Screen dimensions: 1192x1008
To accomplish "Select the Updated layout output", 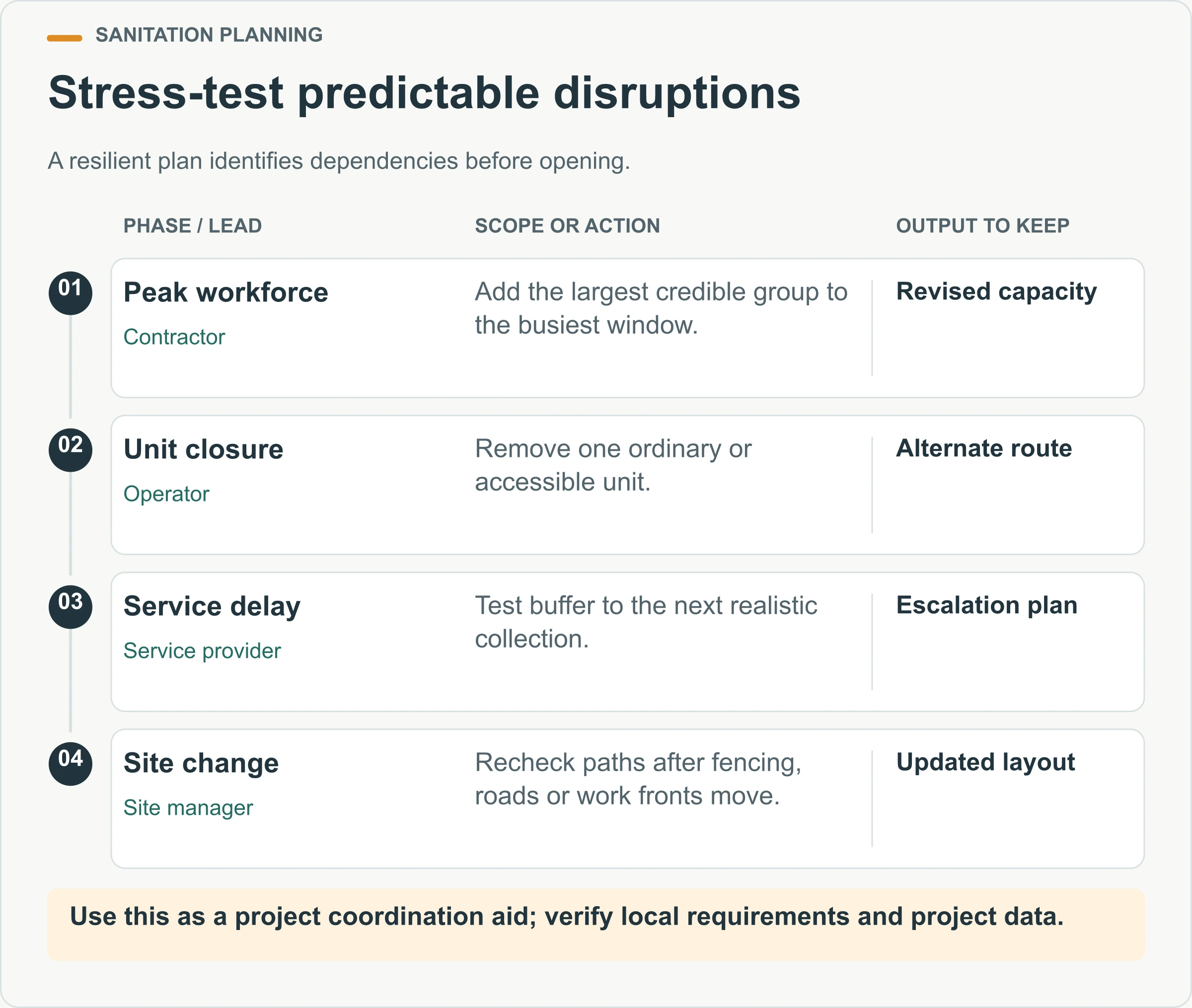I will tap(985, 763).
